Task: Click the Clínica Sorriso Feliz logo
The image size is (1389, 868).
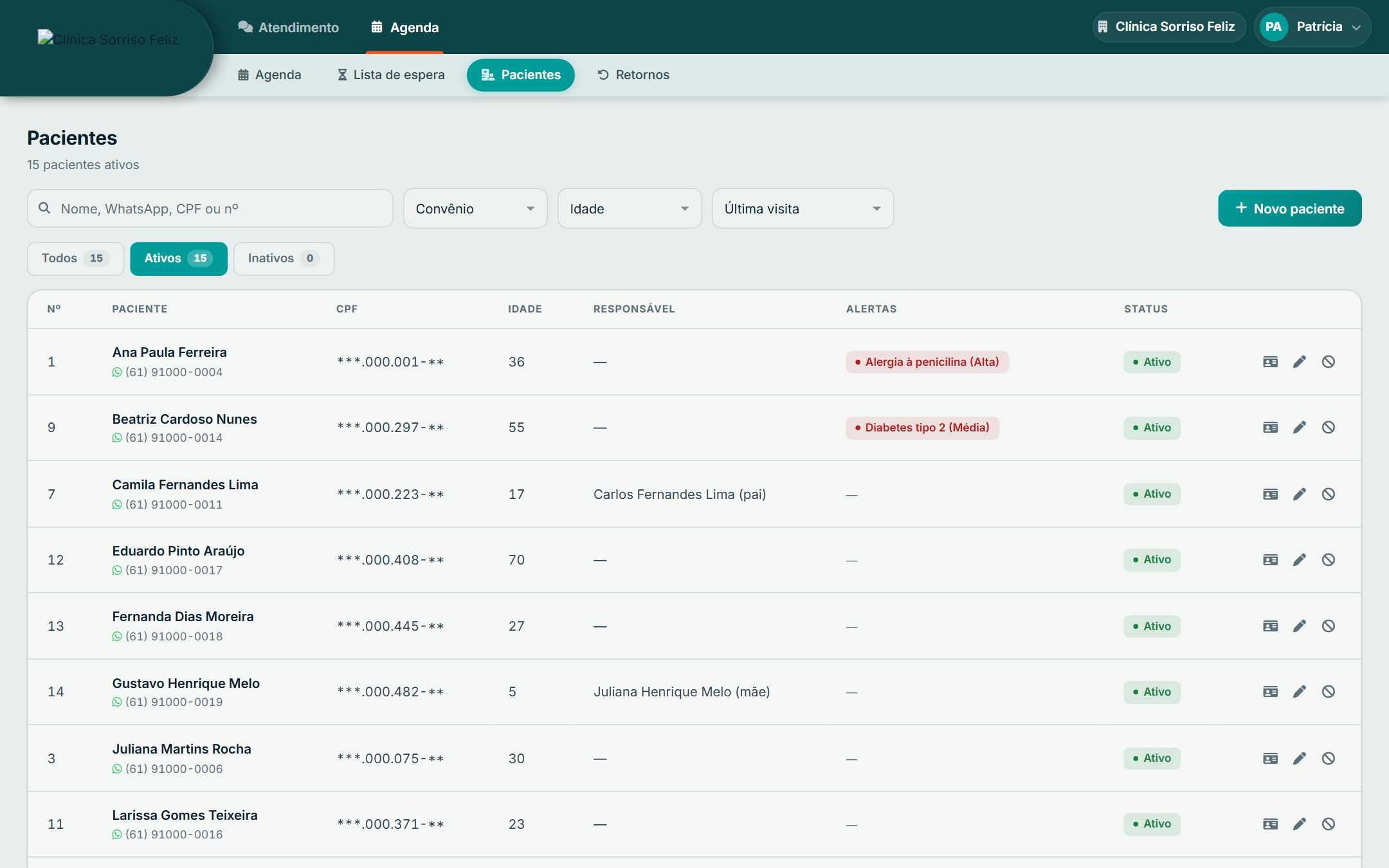Action: (108, 39)
